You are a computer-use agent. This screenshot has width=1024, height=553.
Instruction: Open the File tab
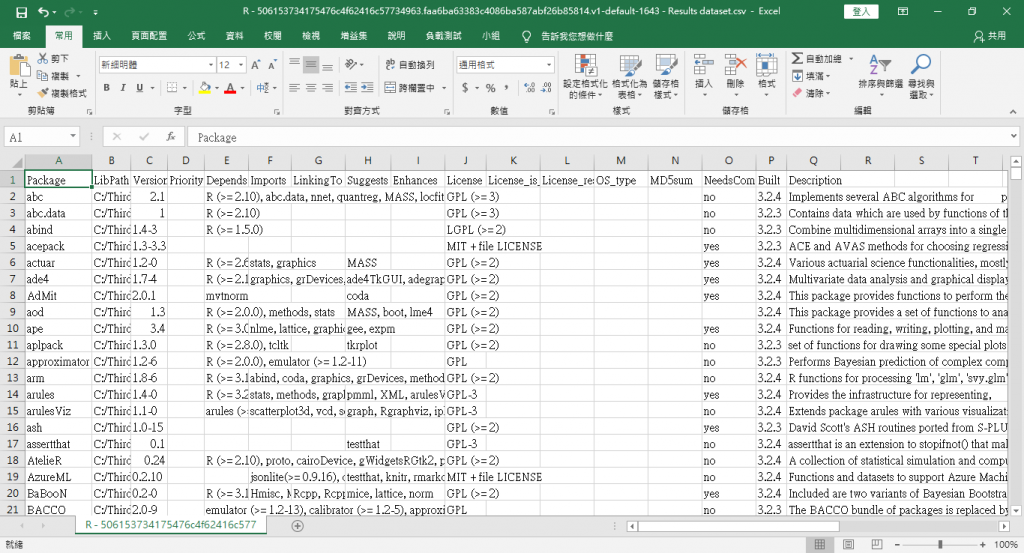pyautogui.click(x=22, y=36)
